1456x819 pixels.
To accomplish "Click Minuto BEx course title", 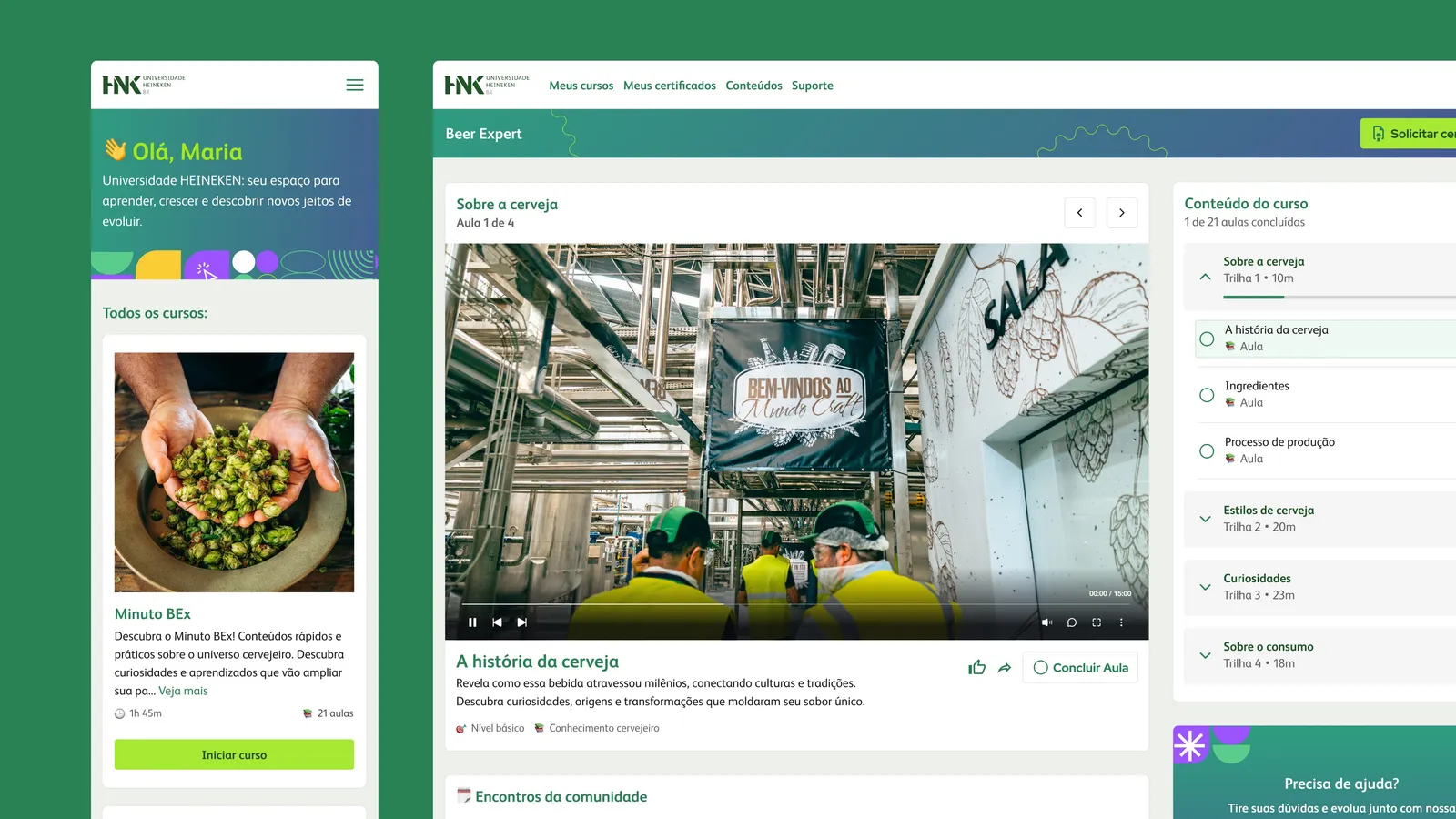I will tap(153, 614).
